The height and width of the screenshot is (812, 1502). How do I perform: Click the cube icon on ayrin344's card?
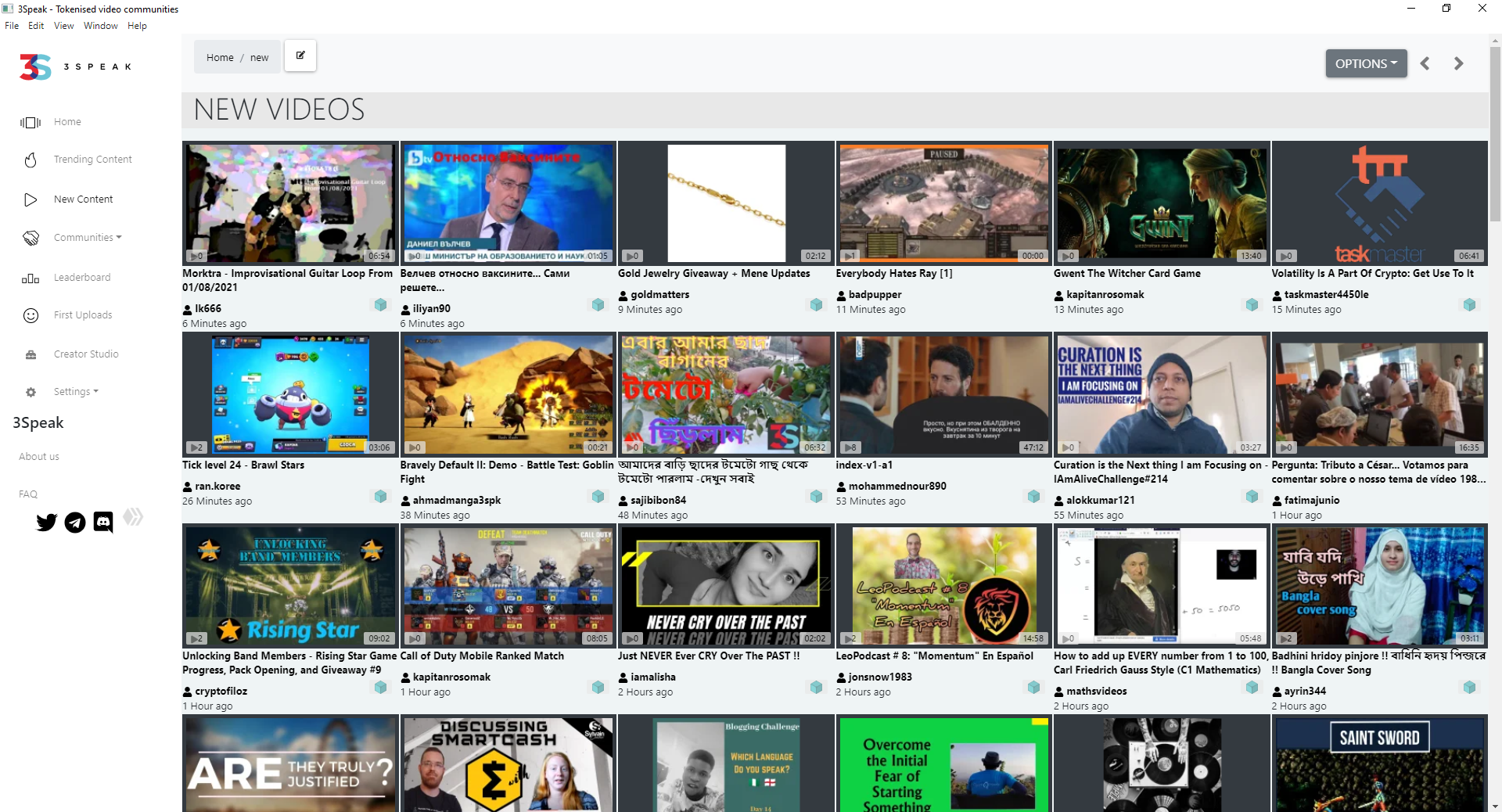point(1469,687)
